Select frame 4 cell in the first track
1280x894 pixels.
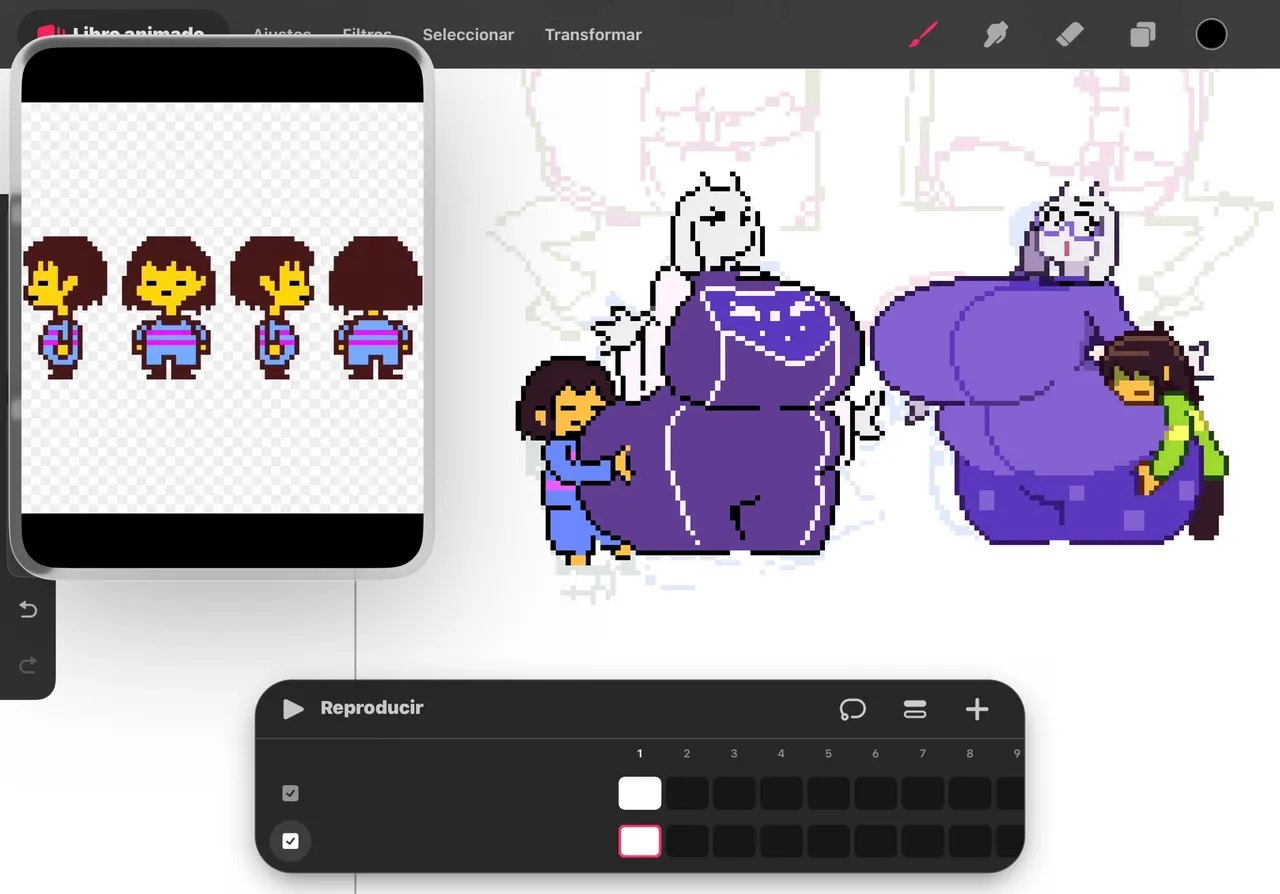pos(781,793)
